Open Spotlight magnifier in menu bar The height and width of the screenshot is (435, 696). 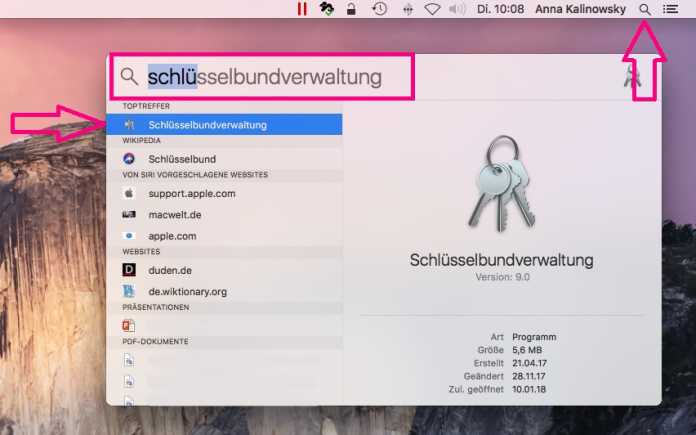coord(645,9)
